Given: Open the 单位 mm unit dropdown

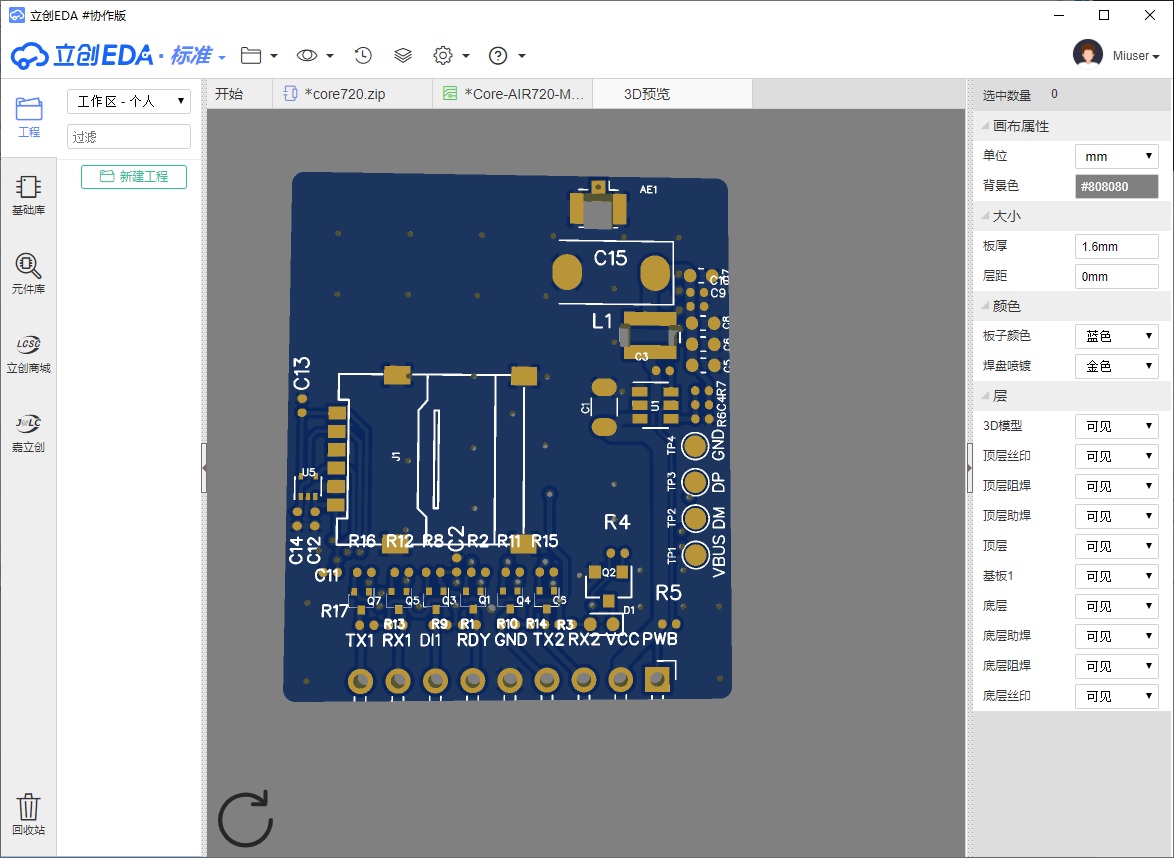Looking at the screenshot, I should pyautogui.click(x=1116, y=157).
